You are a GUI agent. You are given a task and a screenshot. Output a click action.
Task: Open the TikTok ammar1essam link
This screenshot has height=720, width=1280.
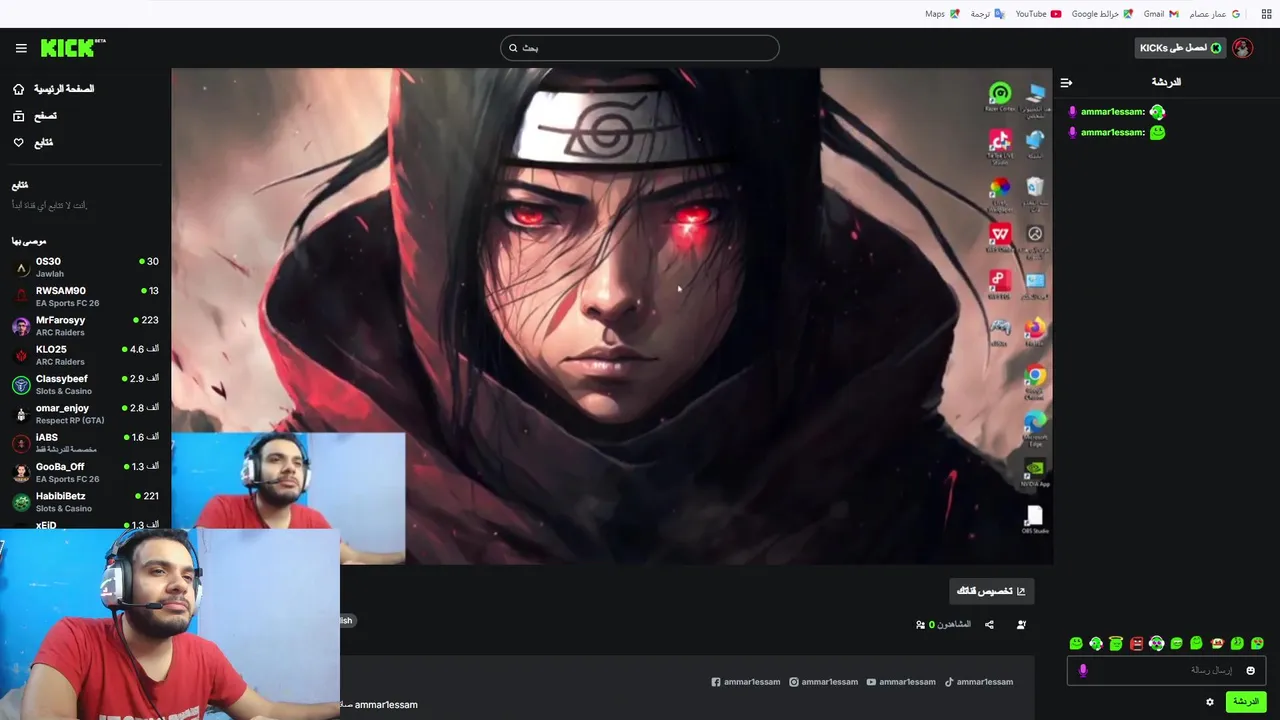pos(979,682)
